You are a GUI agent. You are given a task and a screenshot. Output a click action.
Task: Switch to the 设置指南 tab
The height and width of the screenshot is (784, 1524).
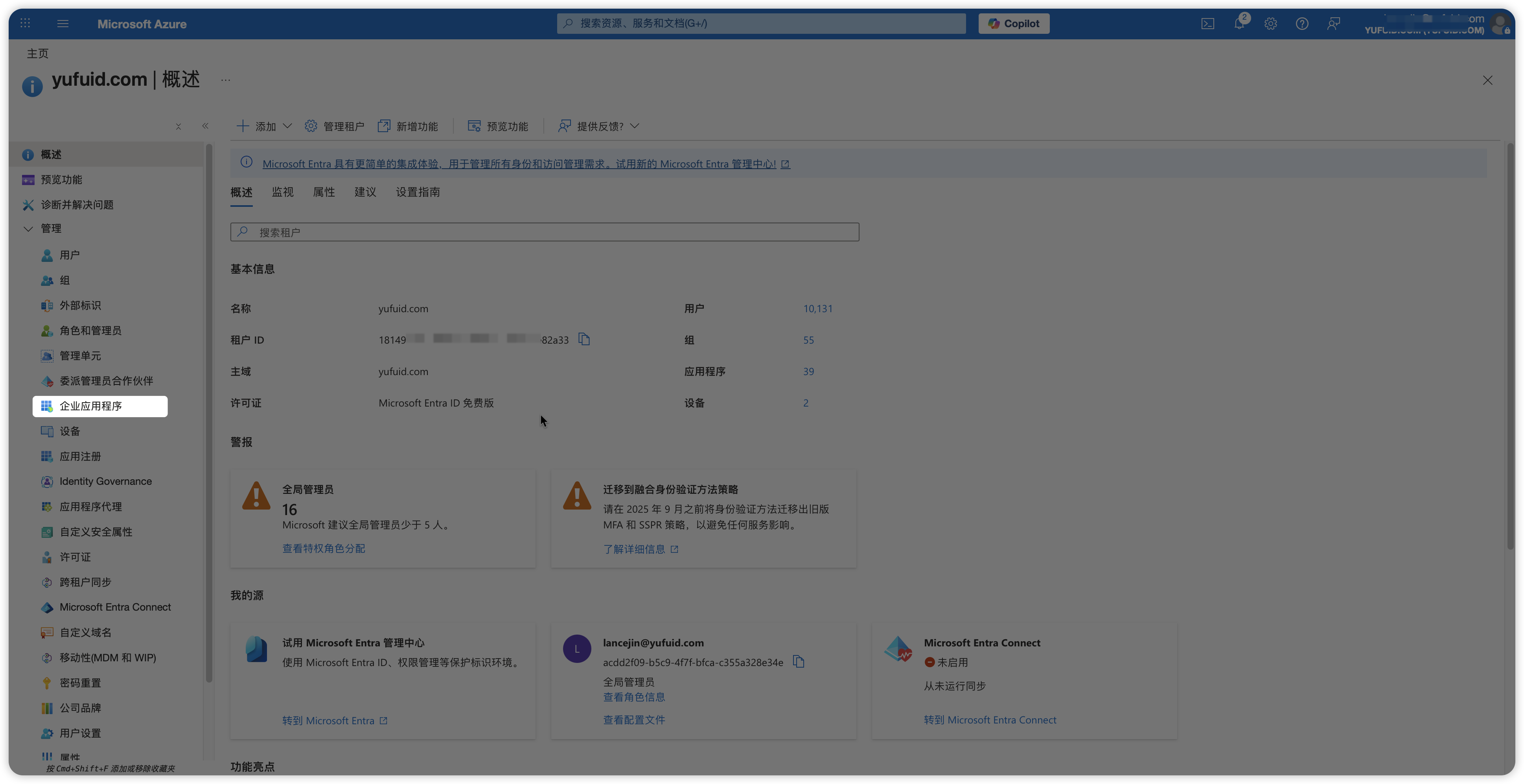tap(418, 192)
